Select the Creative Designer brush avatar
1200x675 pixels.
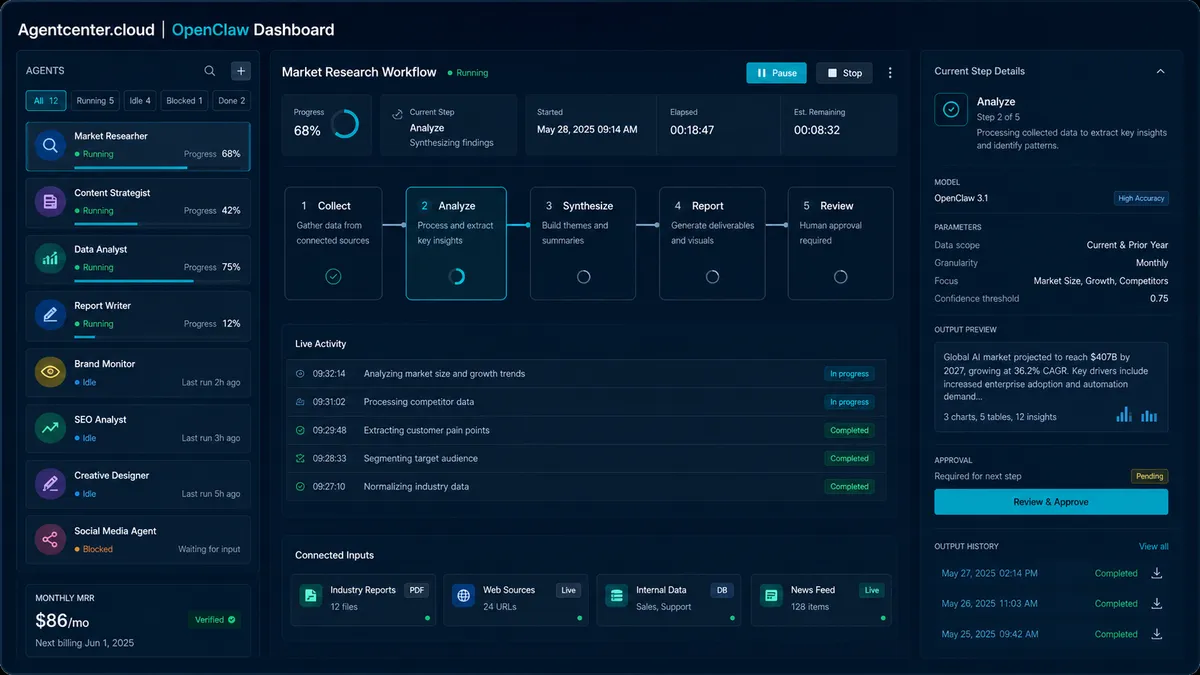click(x=50, y=484)
